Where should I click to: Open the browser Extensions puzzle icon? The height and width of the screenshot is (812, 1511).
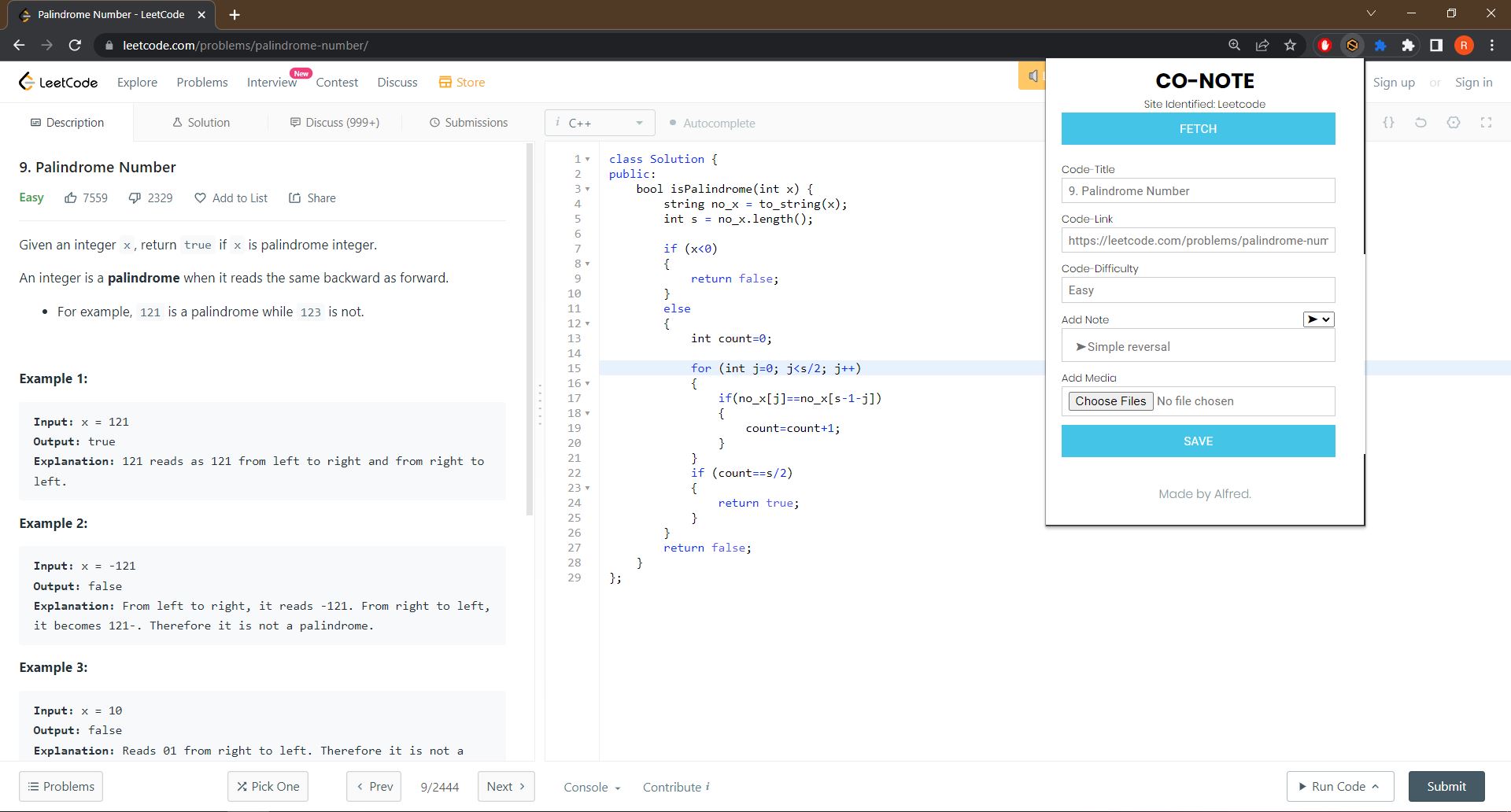tap(1408, 46)
